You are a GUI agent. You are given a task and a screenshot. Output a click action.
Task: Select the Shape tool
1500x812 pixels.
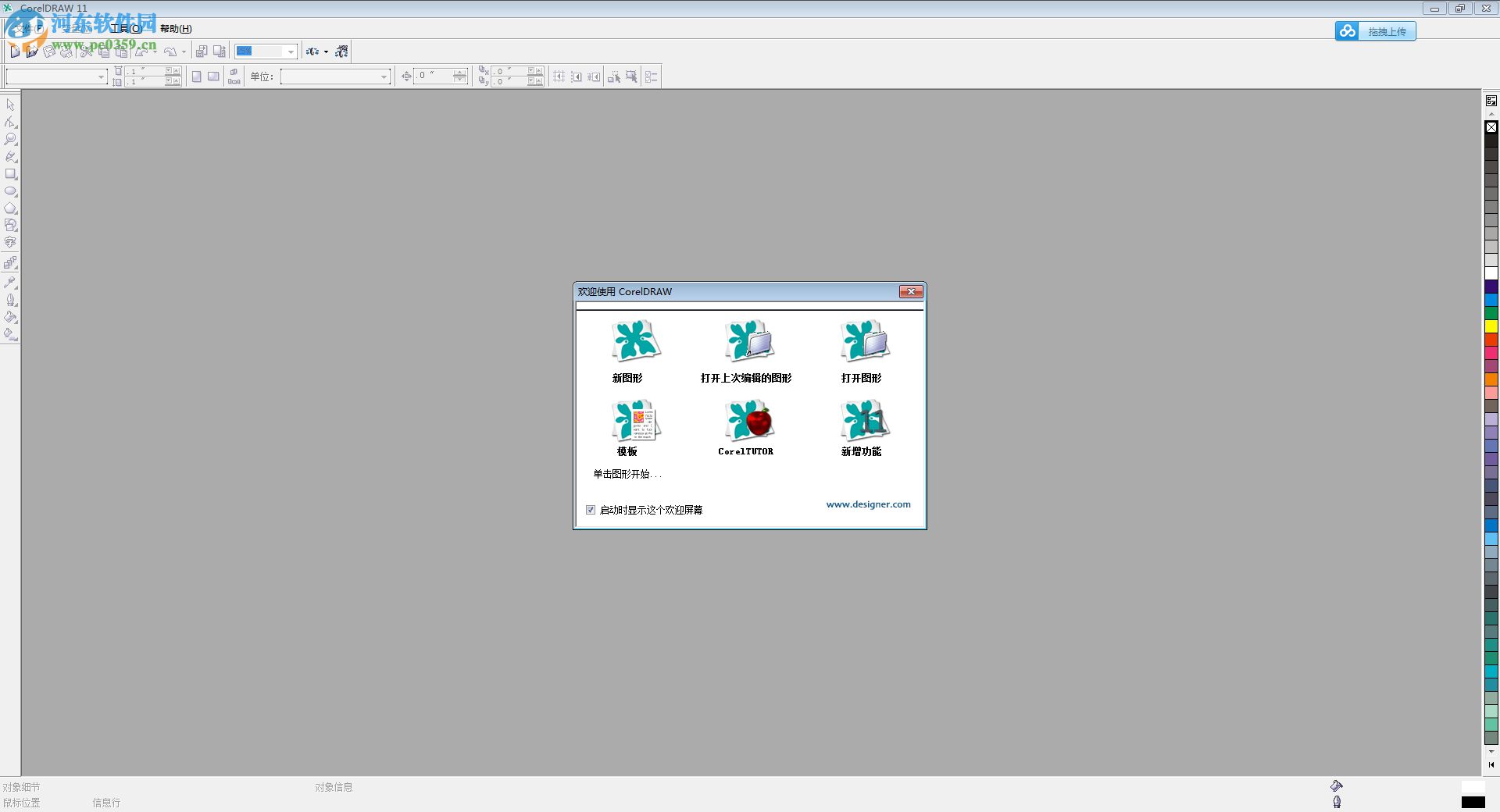[10, 123]
